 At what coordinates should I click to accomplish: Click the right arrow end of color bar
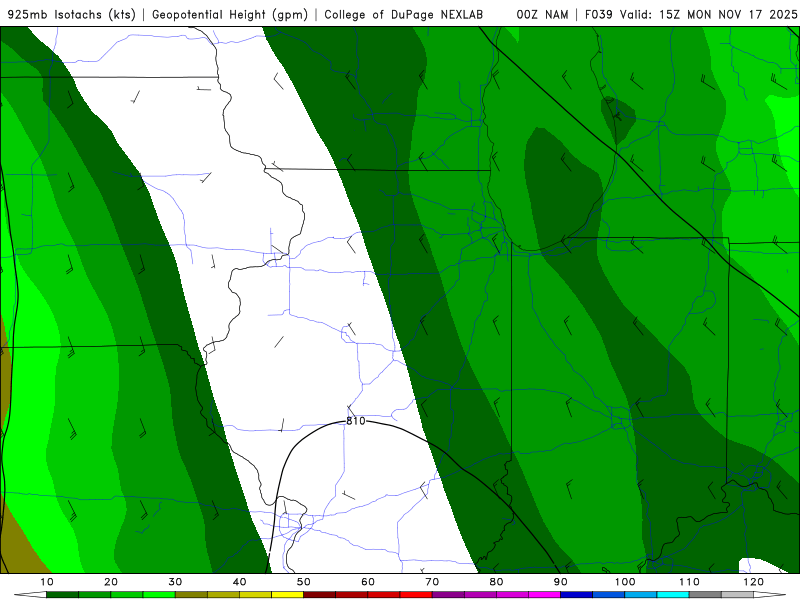769,595
